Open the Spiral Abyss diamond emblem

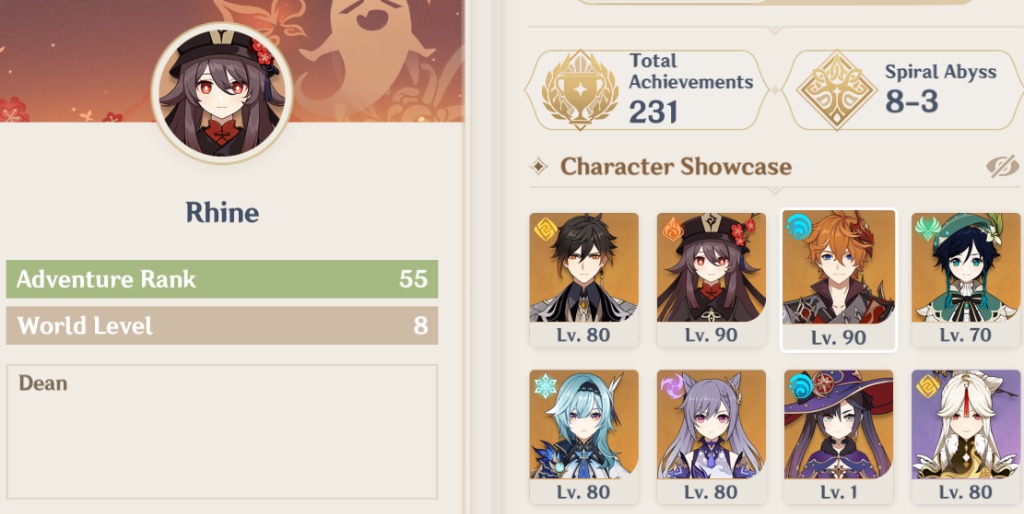coord(837,89)
